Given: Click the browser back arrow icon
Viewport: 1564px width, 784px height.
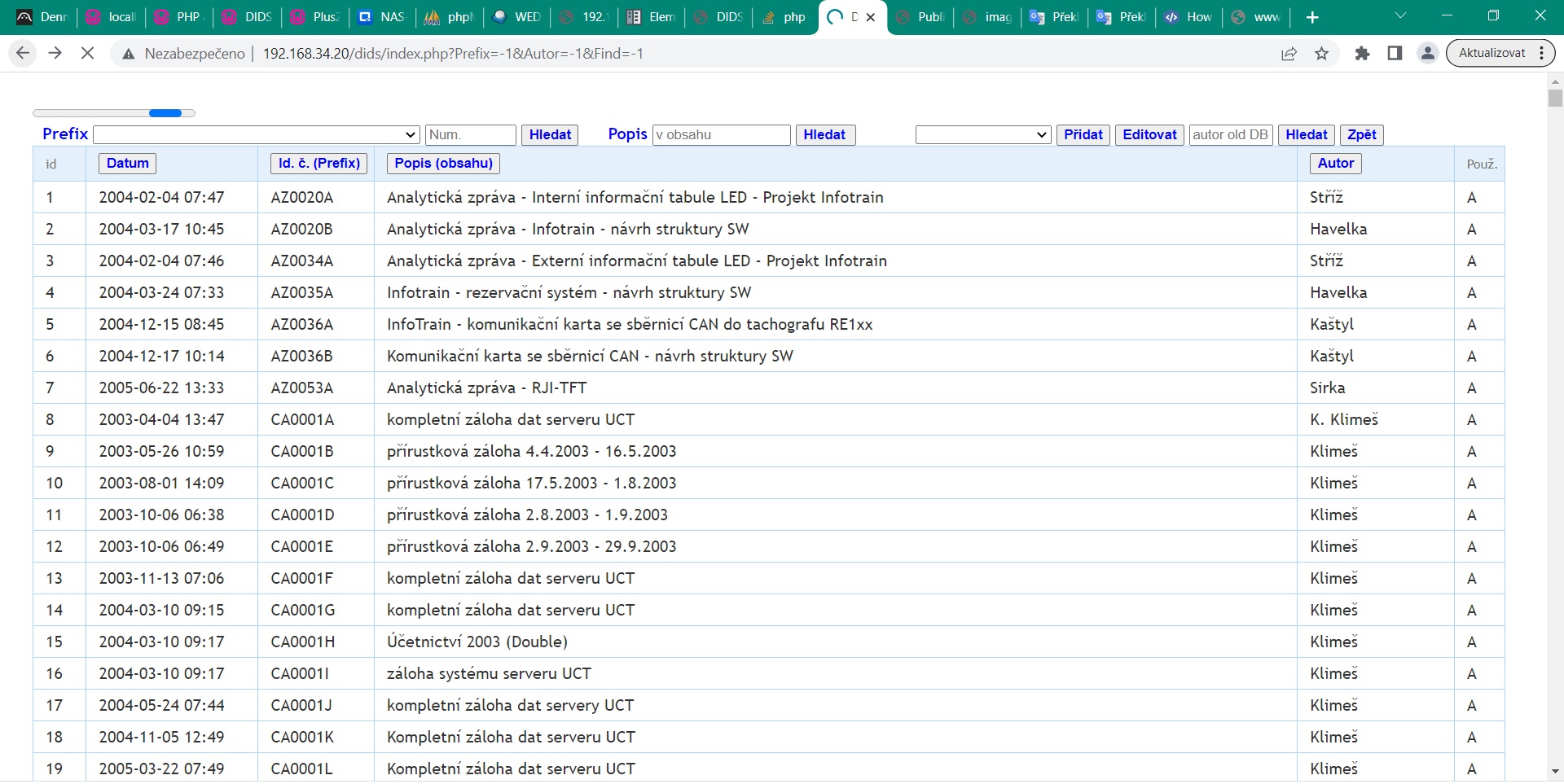Looking at the screenshot, I should (x=23, y=54).
